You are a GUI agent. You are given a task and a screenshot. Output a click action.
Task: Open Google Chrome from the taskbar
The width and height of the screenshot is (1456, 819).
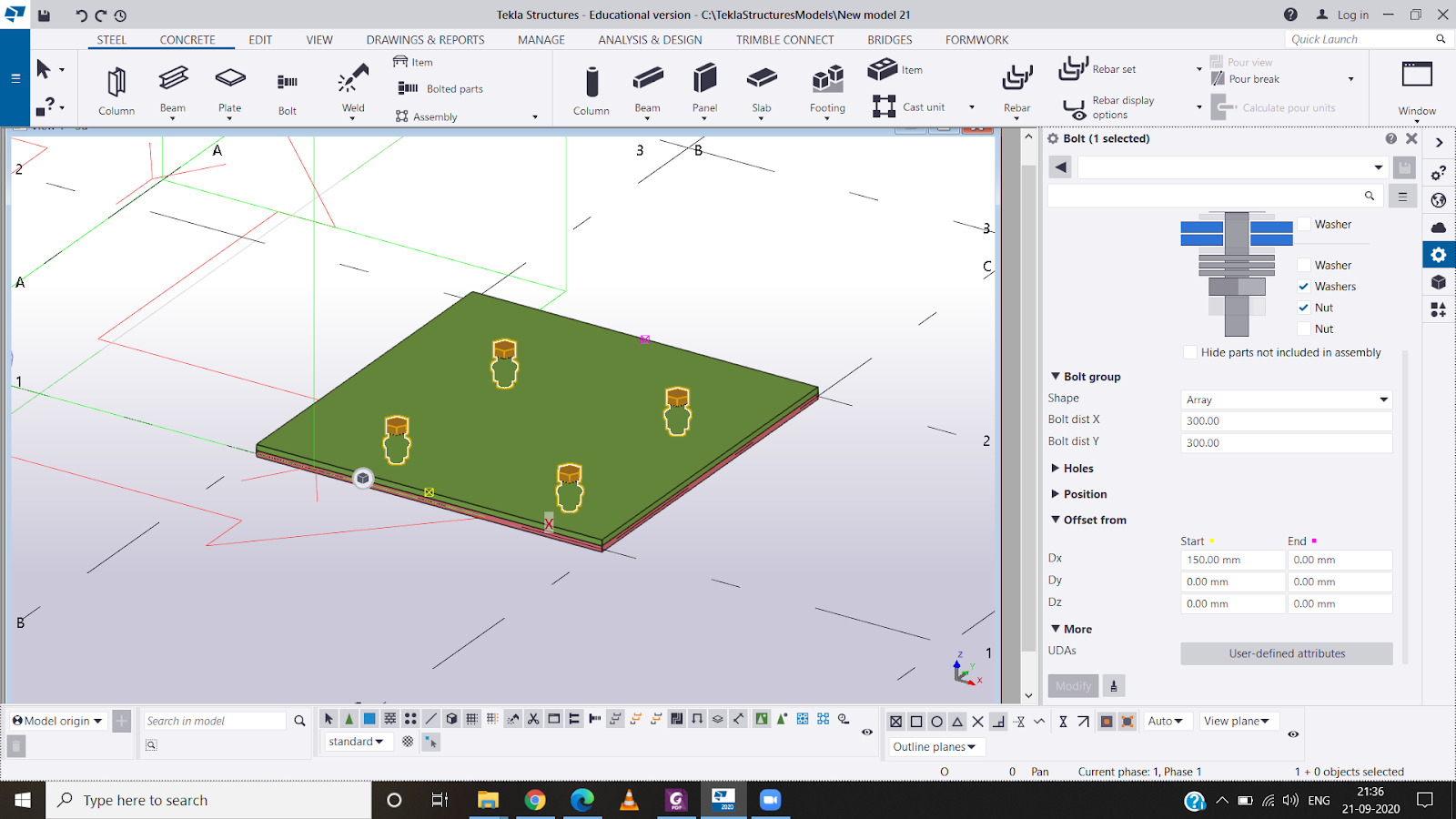pos(535,800)
